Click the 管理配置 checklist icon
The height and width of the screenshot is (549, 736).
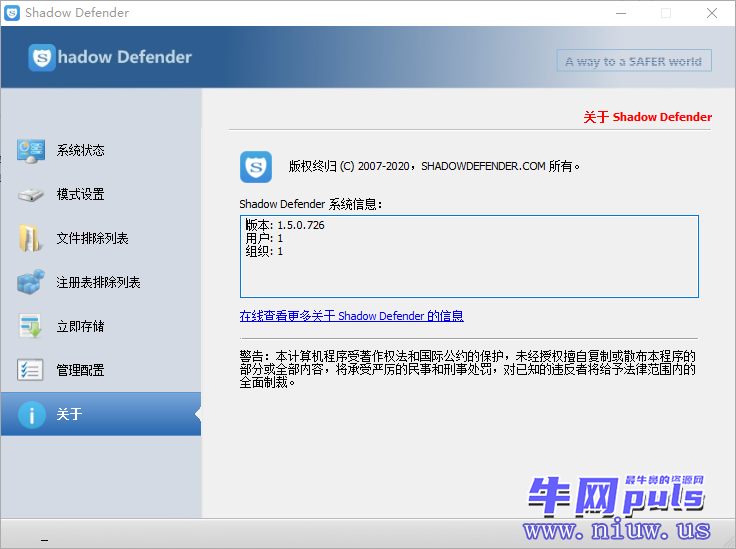click(30, 370)
